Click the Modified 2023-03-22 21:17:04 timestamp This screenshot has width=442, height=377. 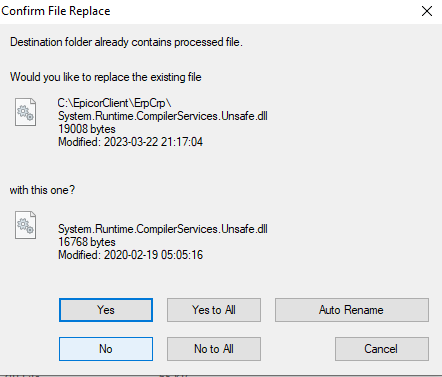pyautogui.click(x=130, y=142)
